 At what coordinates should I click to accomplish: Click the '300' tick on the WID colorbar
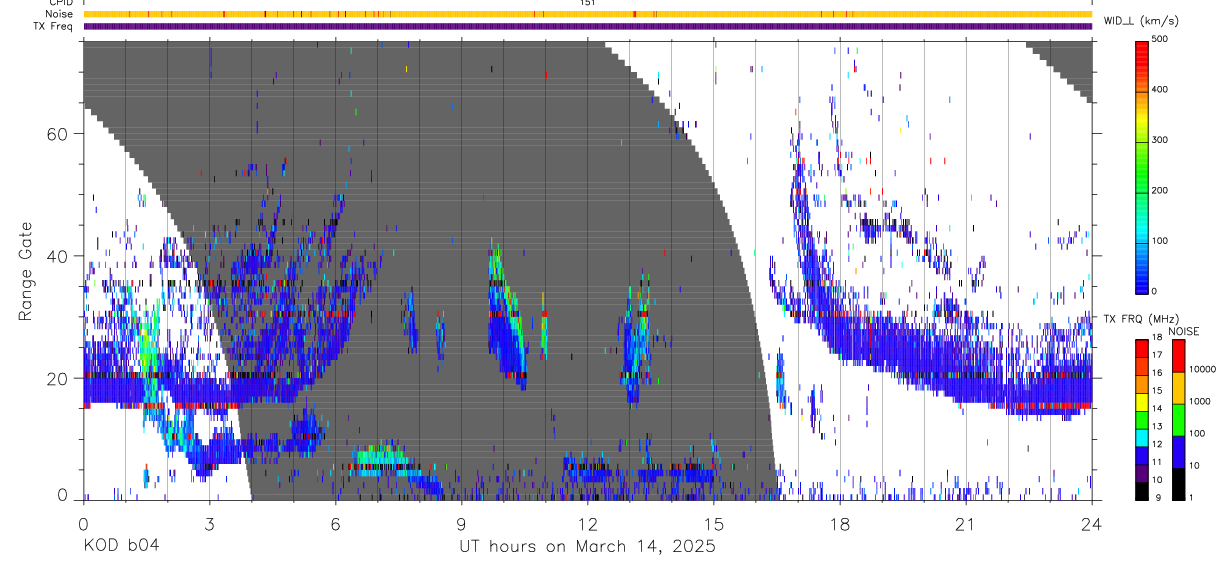1160,140
